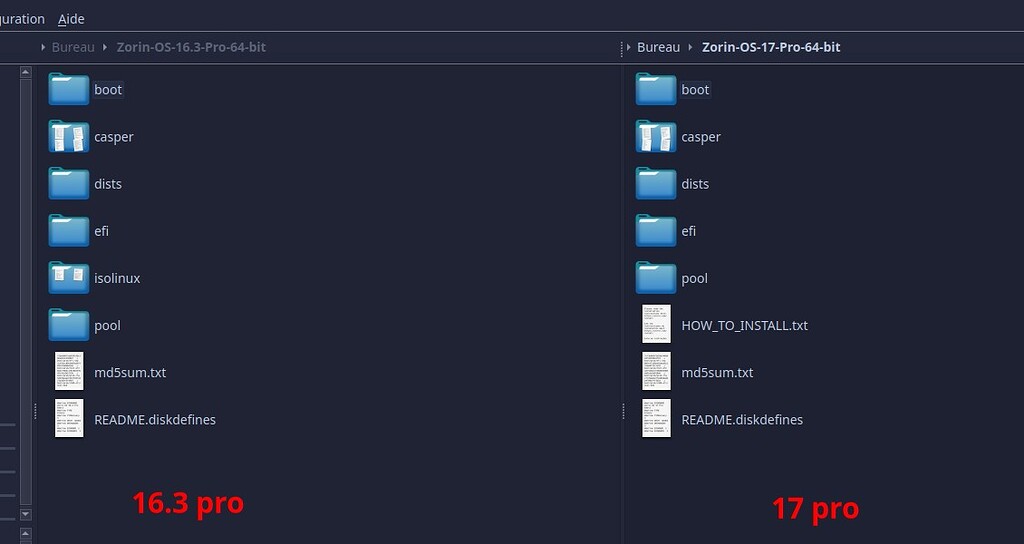This screenshot has height=544, width=1024.
Task: Open the isolinux folder icon
Action: click(69, 278)
